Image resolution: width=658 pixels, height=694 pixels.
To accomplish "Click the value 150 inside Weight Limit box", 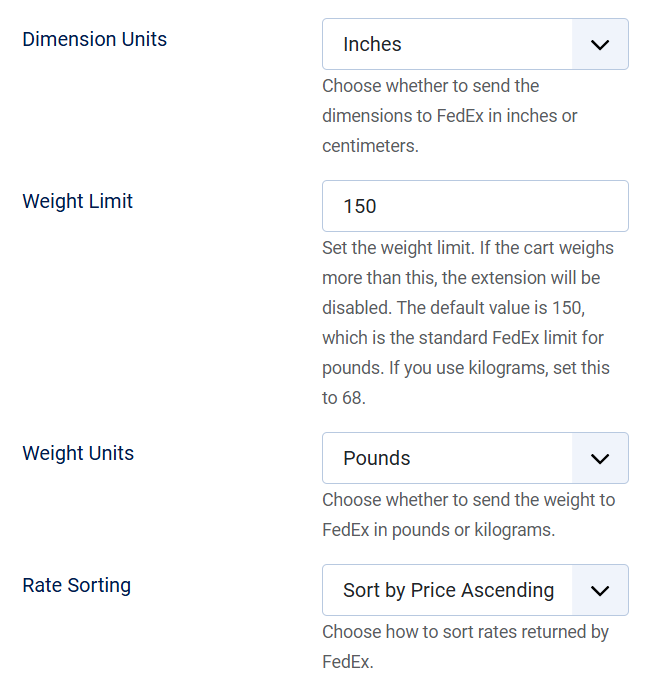I will 360,206.
